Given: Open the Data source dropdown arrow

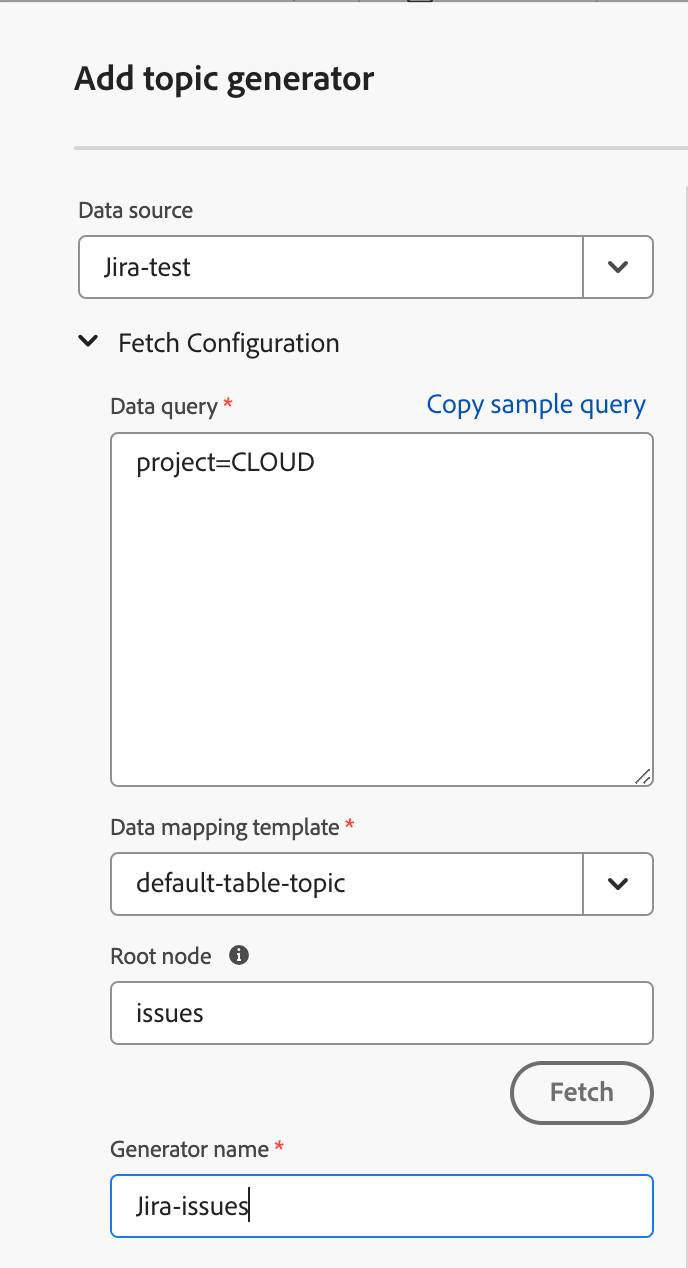Looking at the screenshot, I should [x=618, y=267].
